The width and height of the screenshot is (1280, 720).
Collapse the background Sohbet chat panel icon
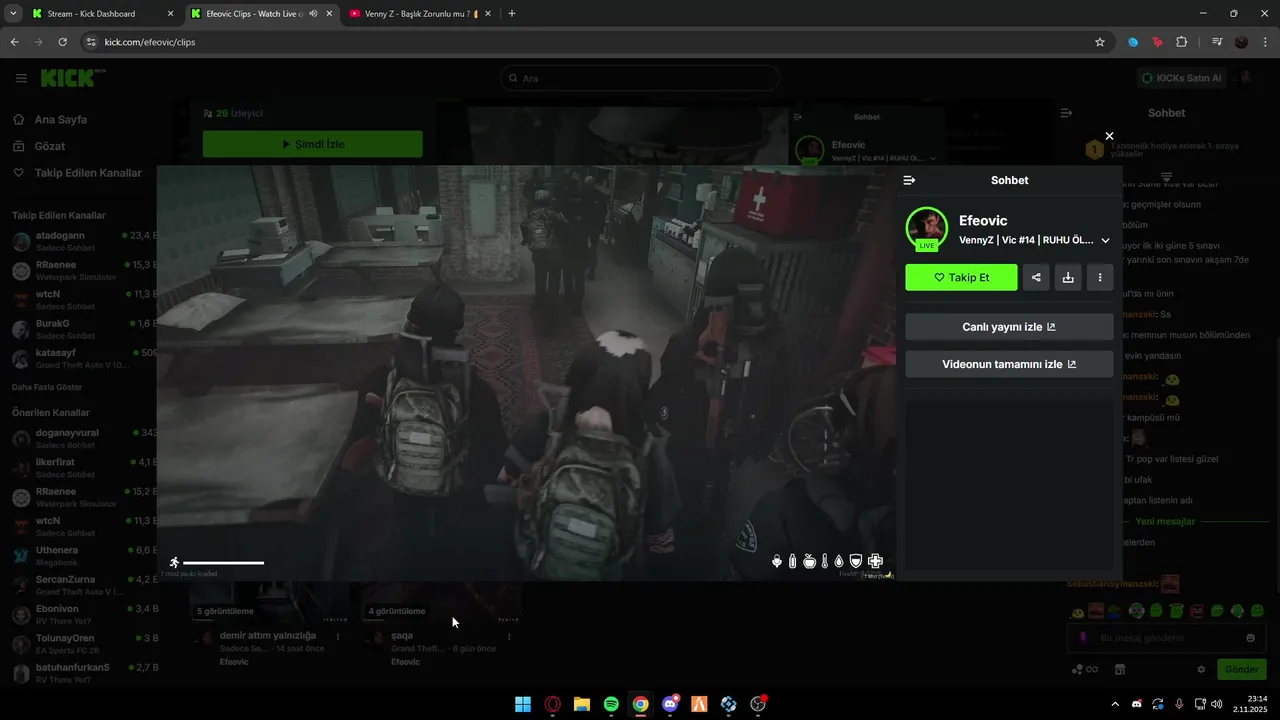tap(1066, 113)
